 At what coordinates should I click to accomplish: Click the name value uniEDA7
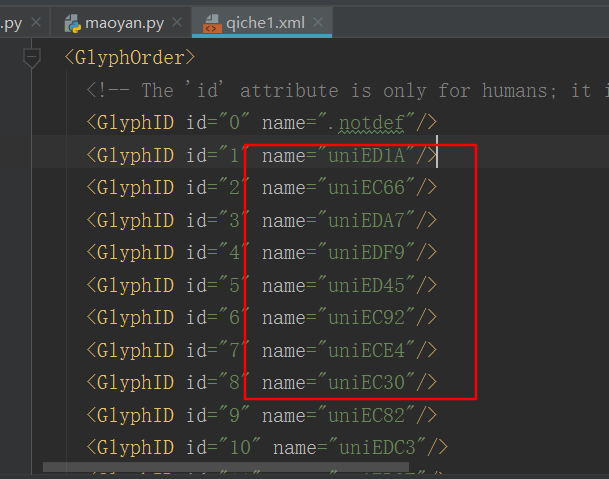366,221
